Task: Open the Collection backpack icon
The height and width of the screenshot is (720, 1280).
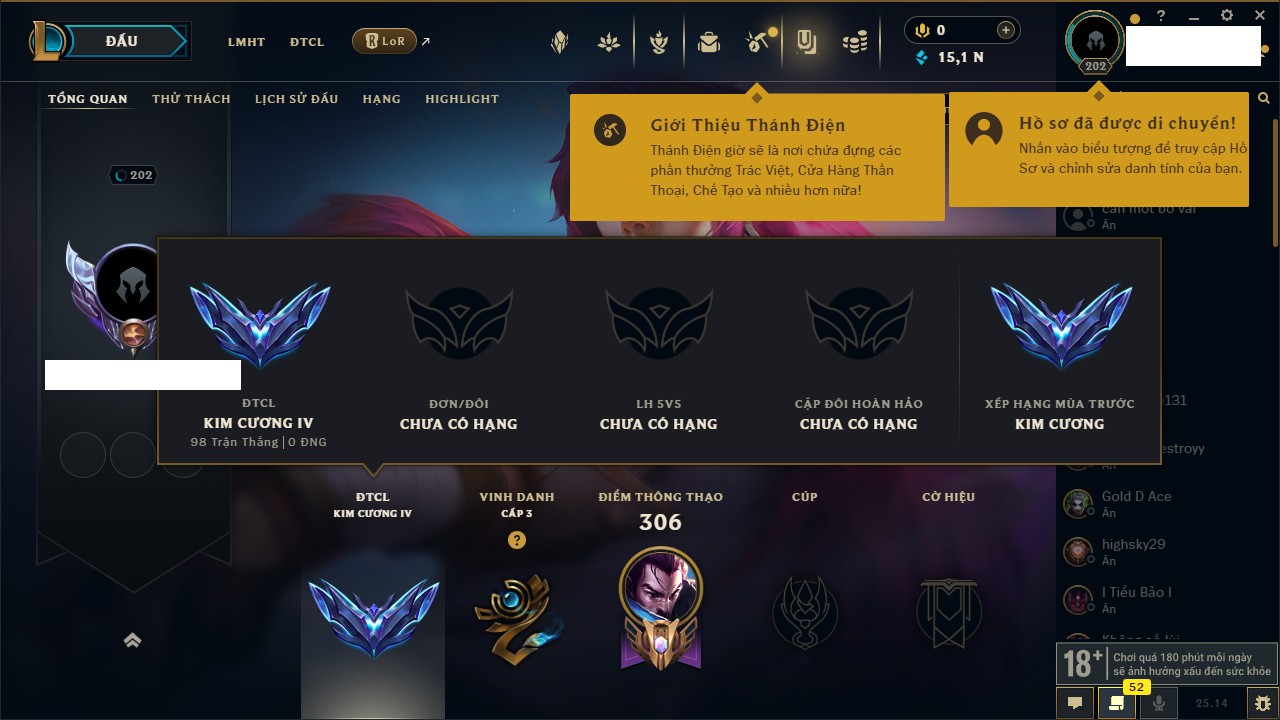Action: click(709, 42)
